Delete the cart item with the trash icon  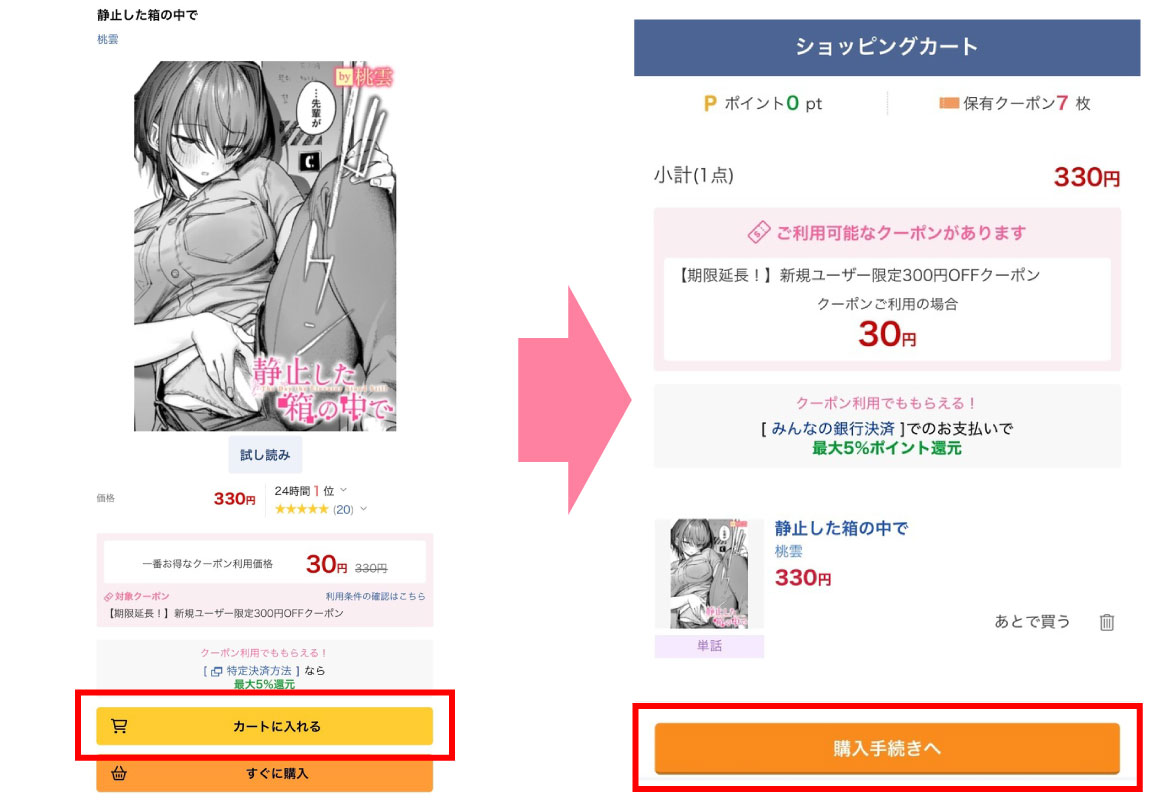[1107, 622]
